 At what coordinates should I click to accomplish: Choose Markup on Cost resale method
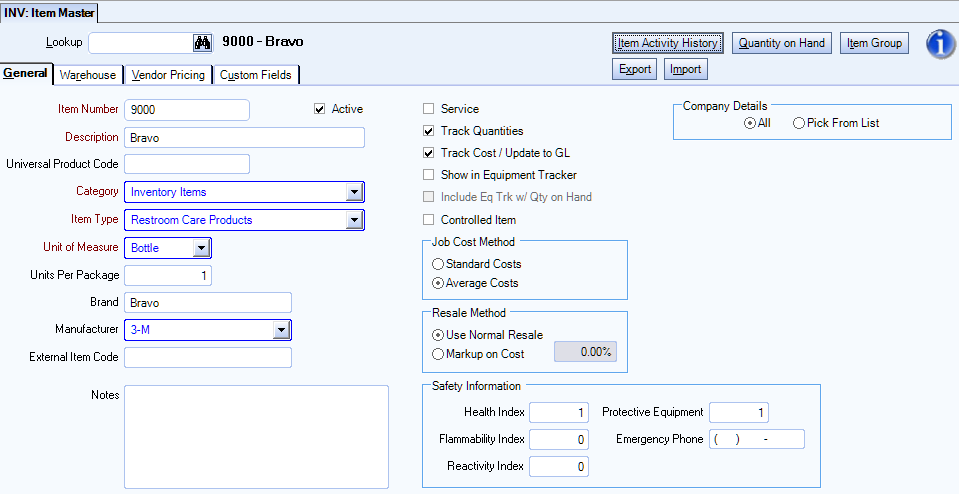438,353
